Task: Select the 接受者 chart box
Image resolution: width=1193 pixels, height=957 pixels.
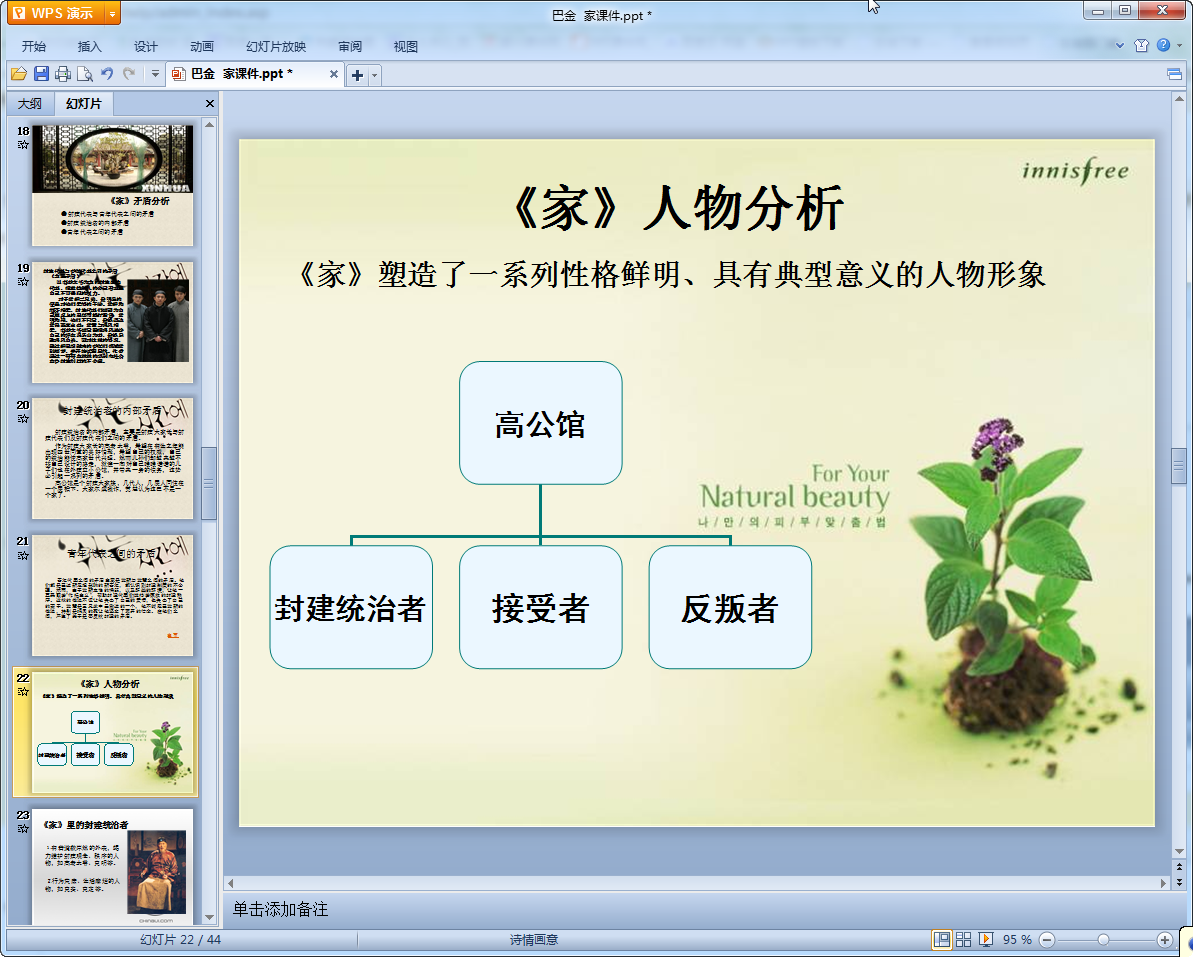Action: coord(541,607)
